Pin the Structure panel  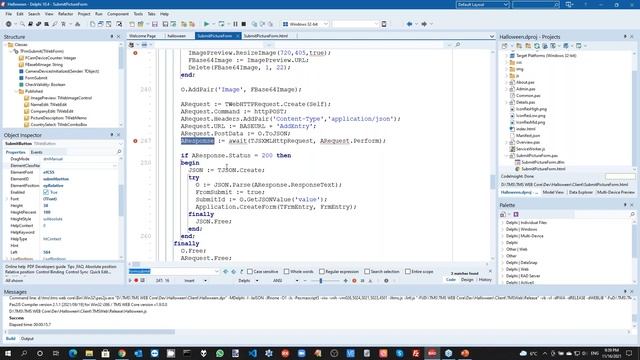coord(112,37)
